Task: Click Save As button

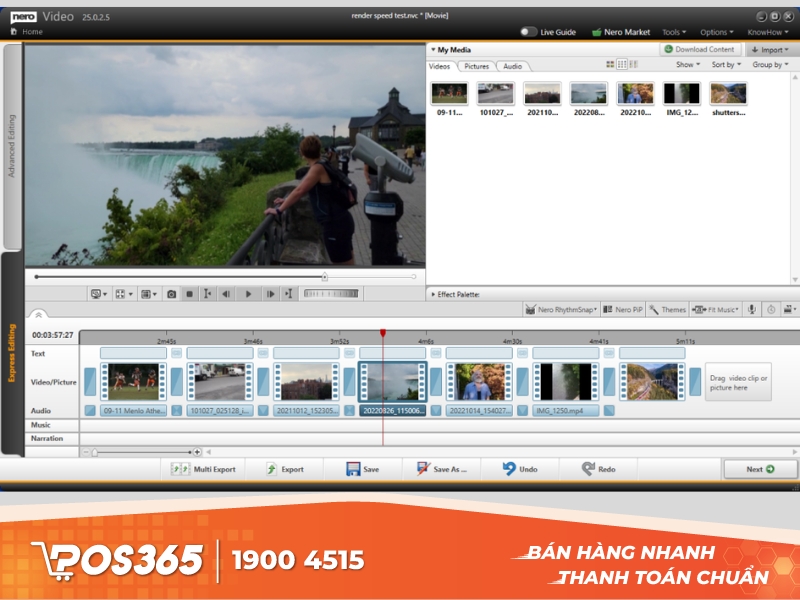Action: coord(442,469)
